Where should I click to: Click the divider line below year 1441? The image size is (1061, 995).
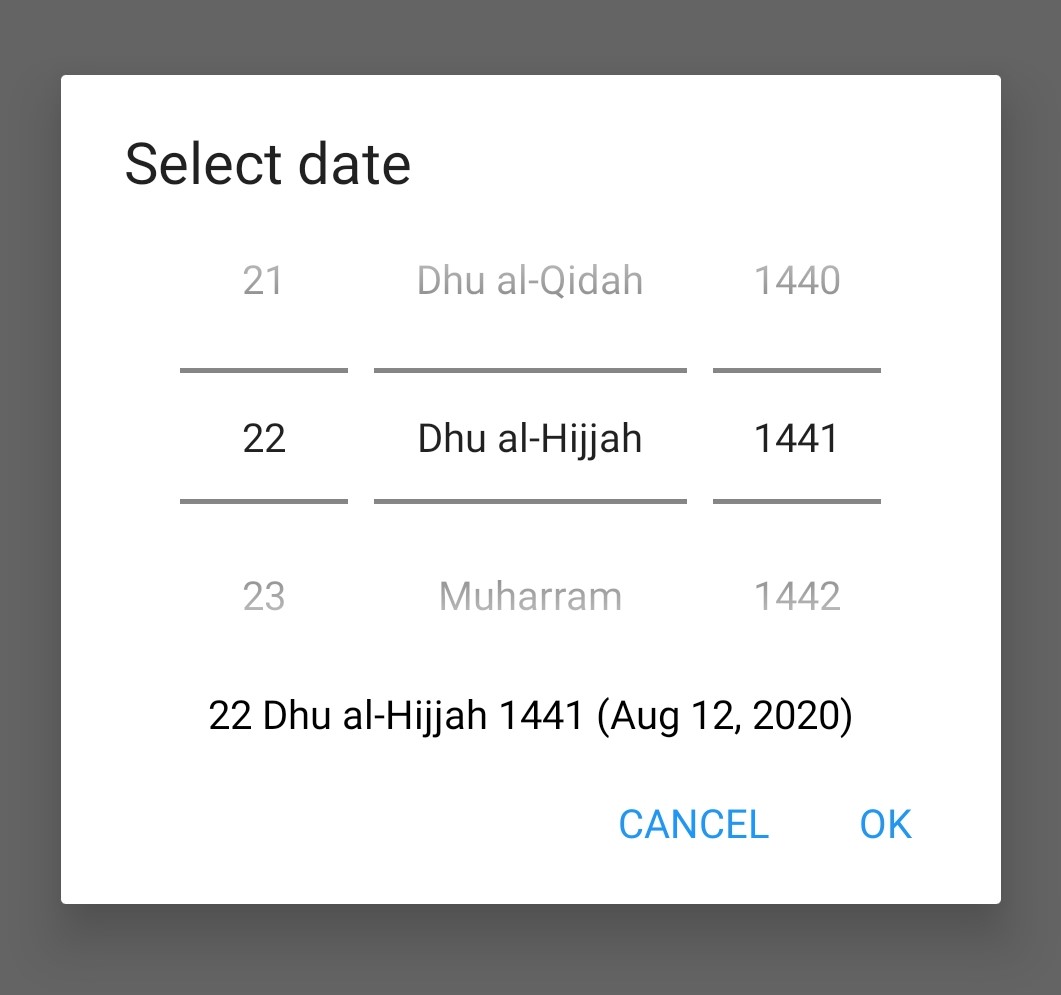(797, 501)
